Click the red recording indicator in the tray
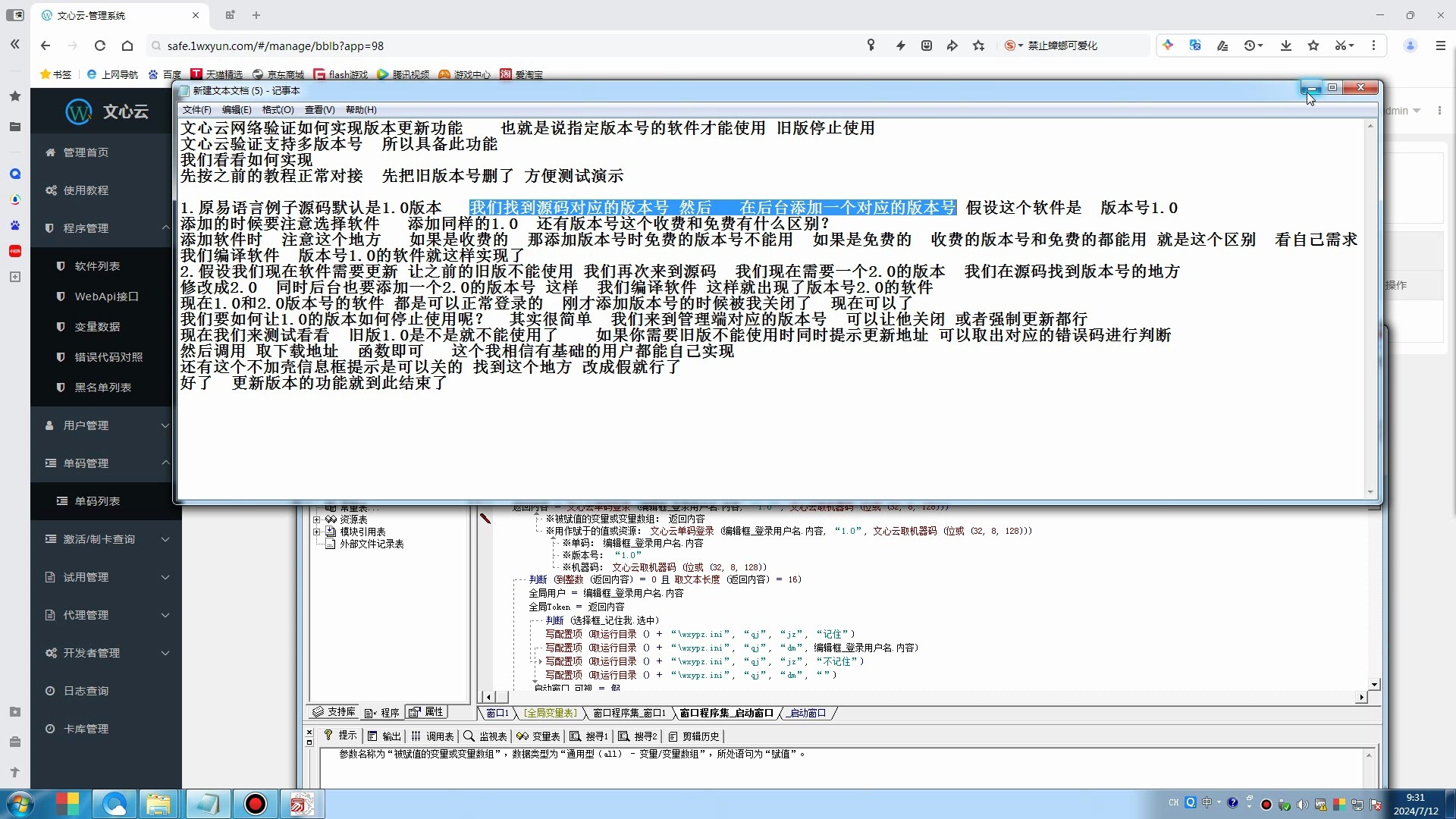 1266,805
